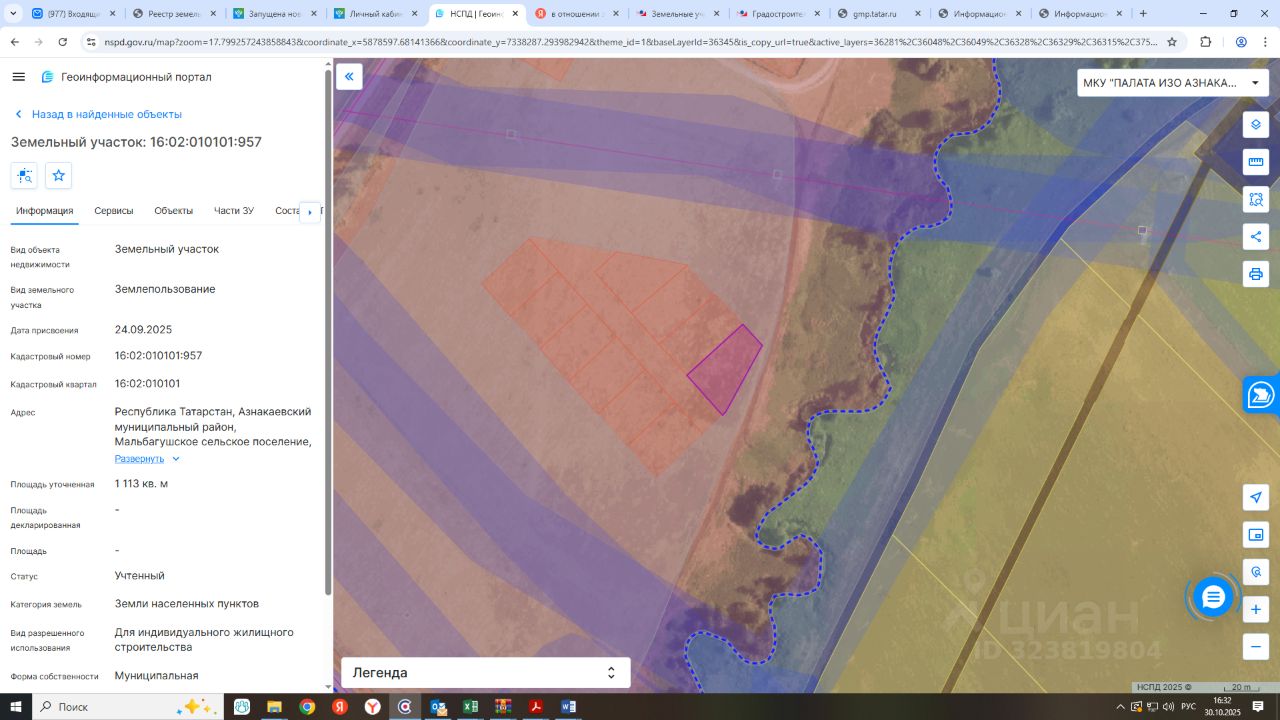The height and width of the screenshot is (720, 1280).
Task: Open Outlook from the taskbar
Action: (437, 707)
